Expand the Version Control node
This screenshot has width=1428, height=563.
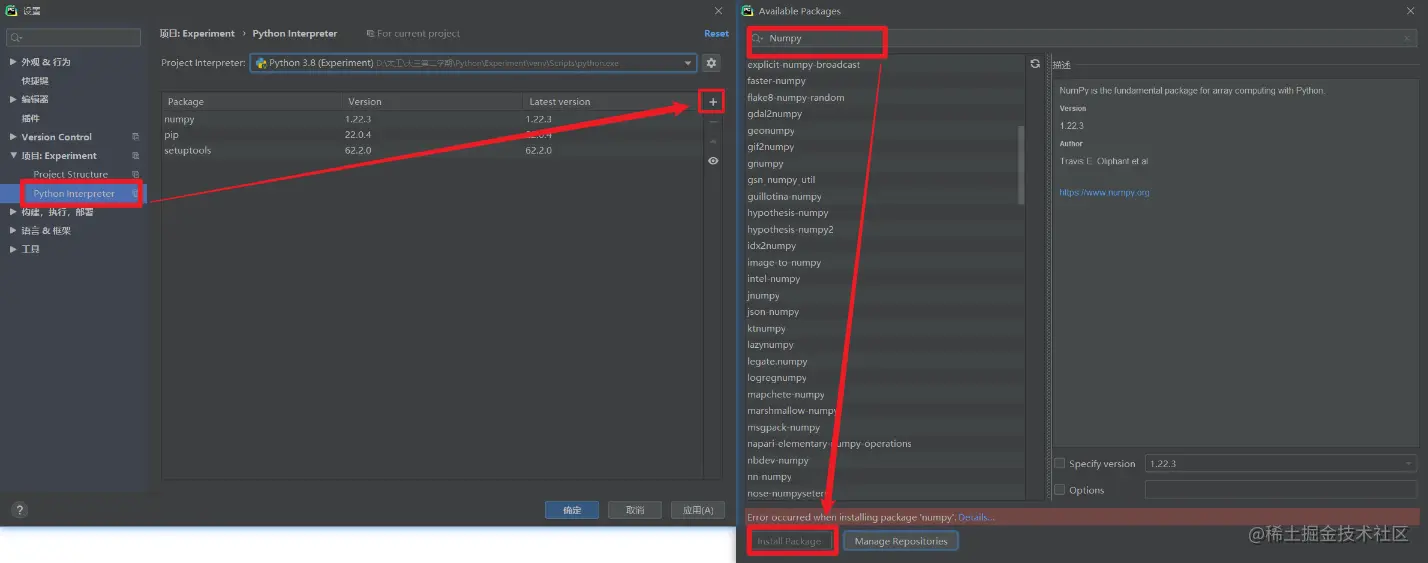click(13, 137)
